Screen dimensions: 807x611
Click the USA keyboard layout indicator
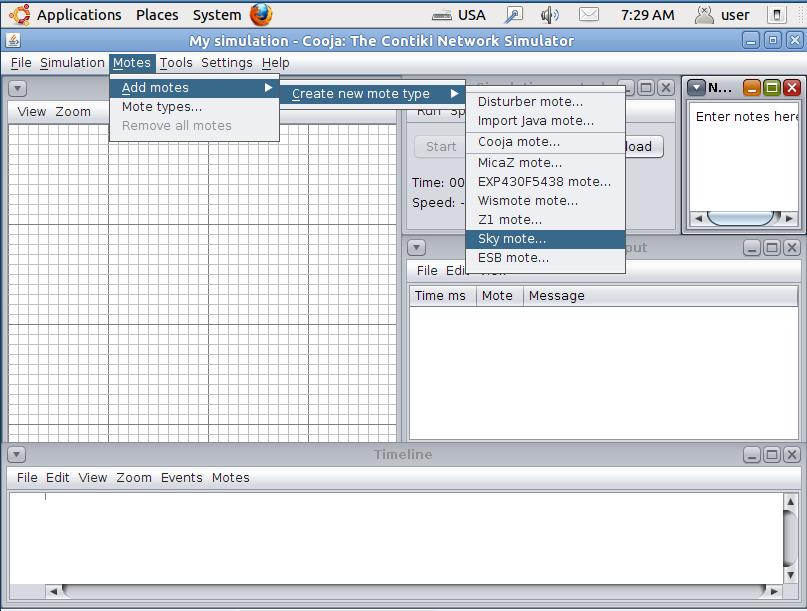(x=459, y=15)
